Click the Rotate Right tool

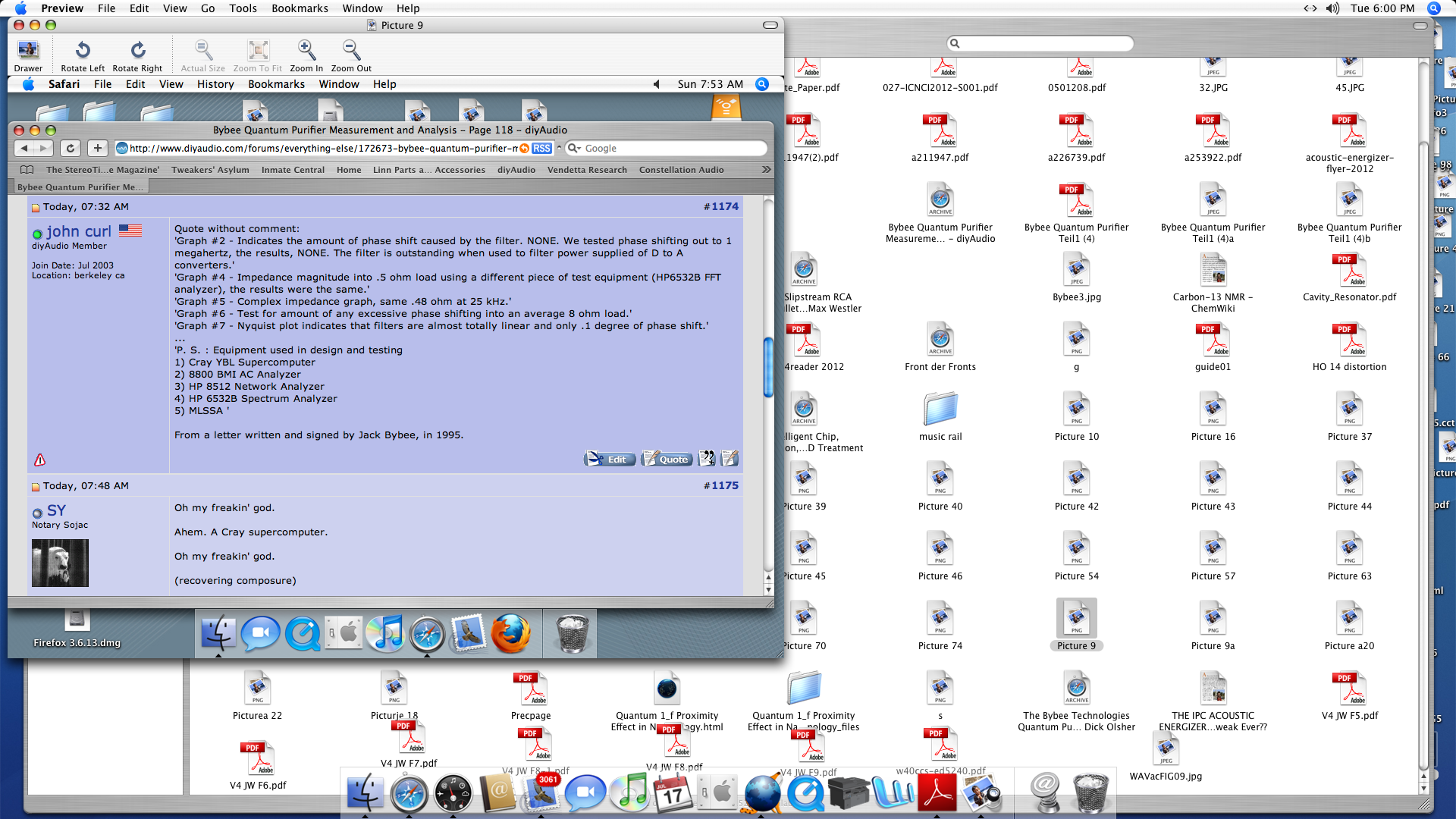(137, 56)
